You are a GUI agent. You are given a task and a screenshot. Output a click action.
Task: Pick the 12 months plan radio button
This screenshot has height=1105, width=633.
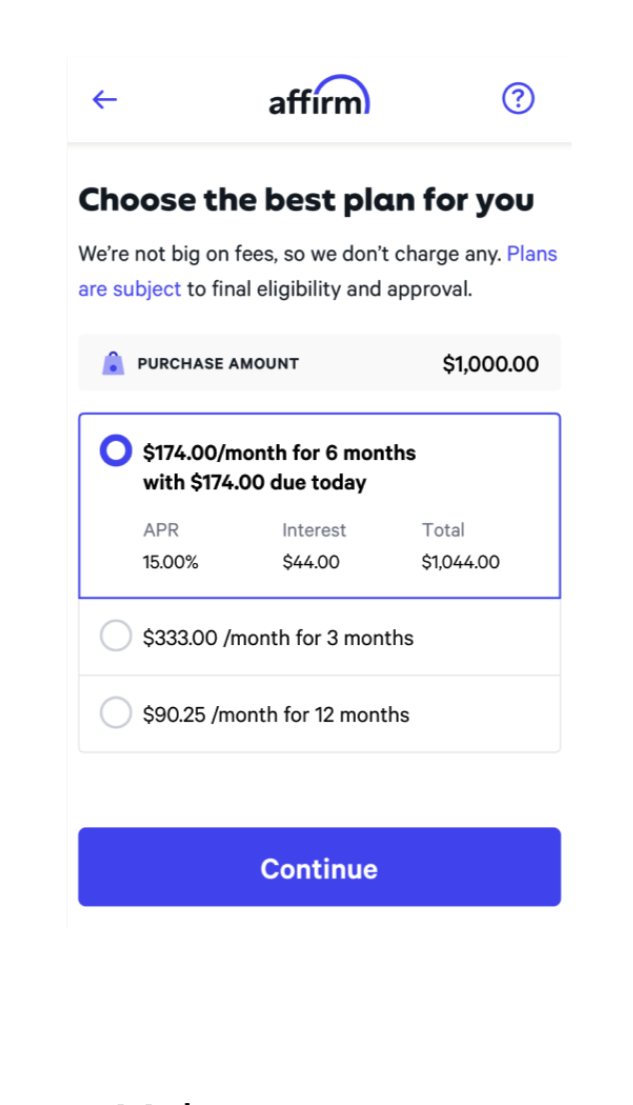(116, 713)
